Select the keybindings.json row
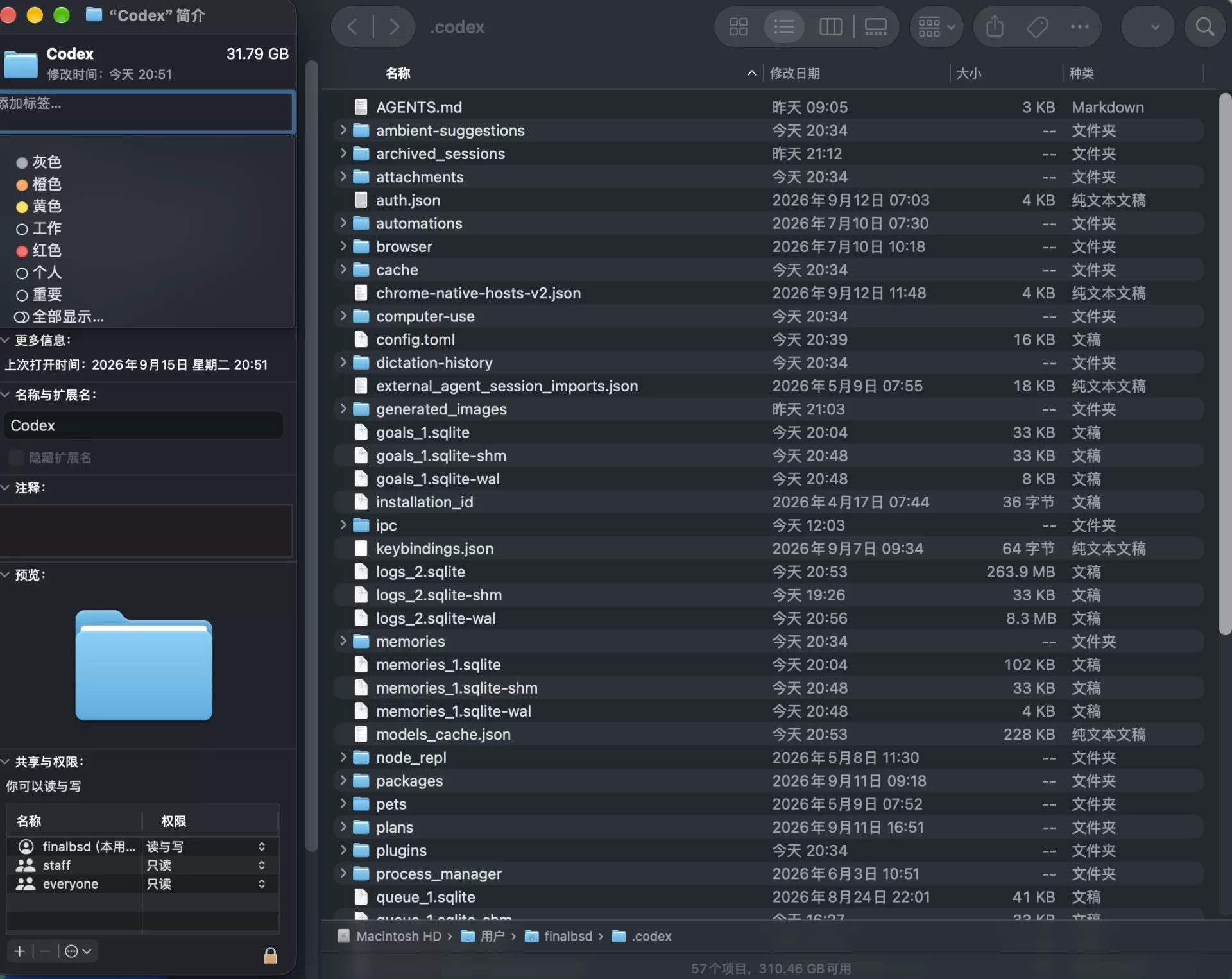Viewport: 1232px width, 979px height. (768, 549)
